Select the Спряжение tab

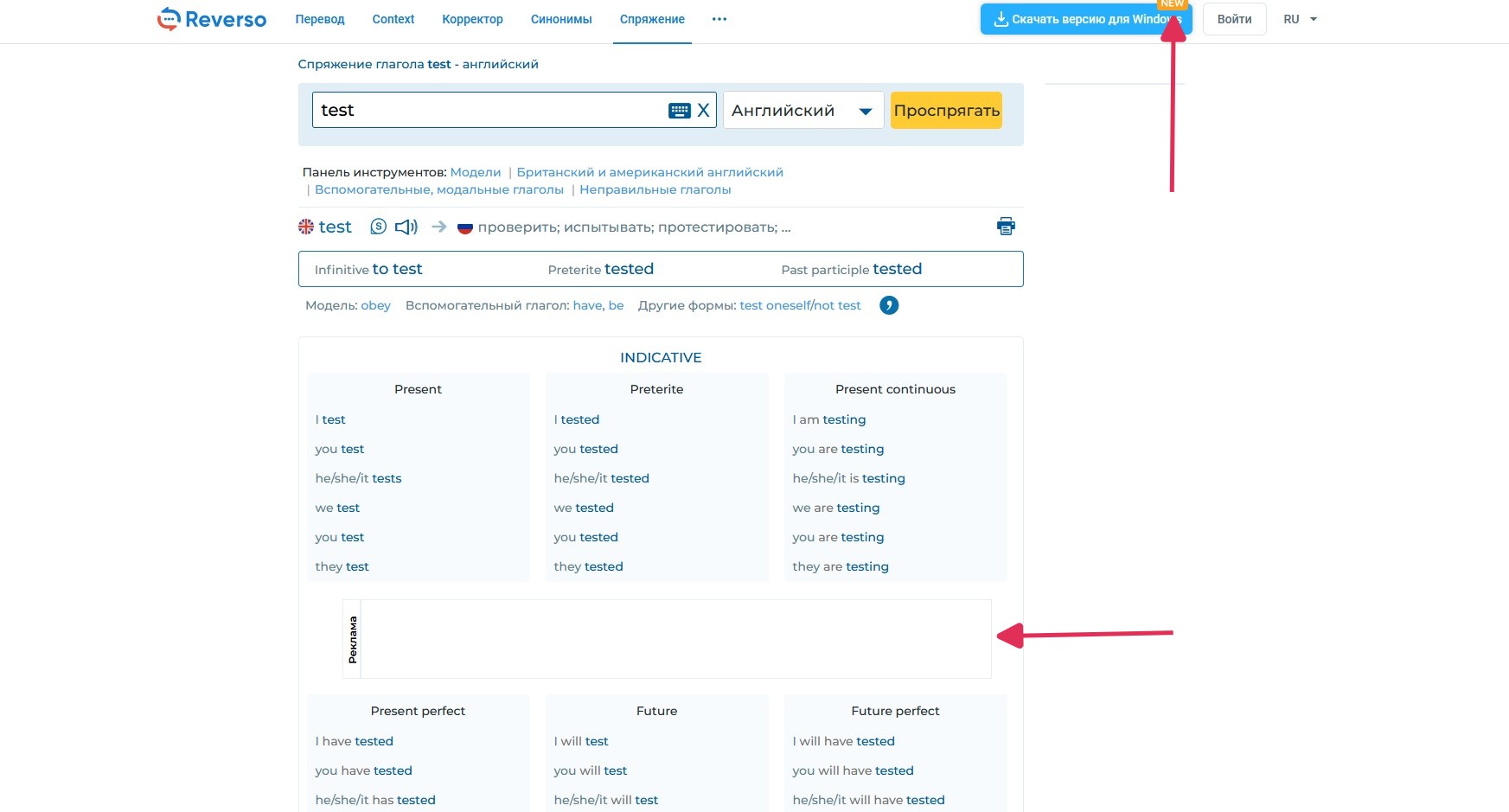pyautogui.click(x=652, y=19)
